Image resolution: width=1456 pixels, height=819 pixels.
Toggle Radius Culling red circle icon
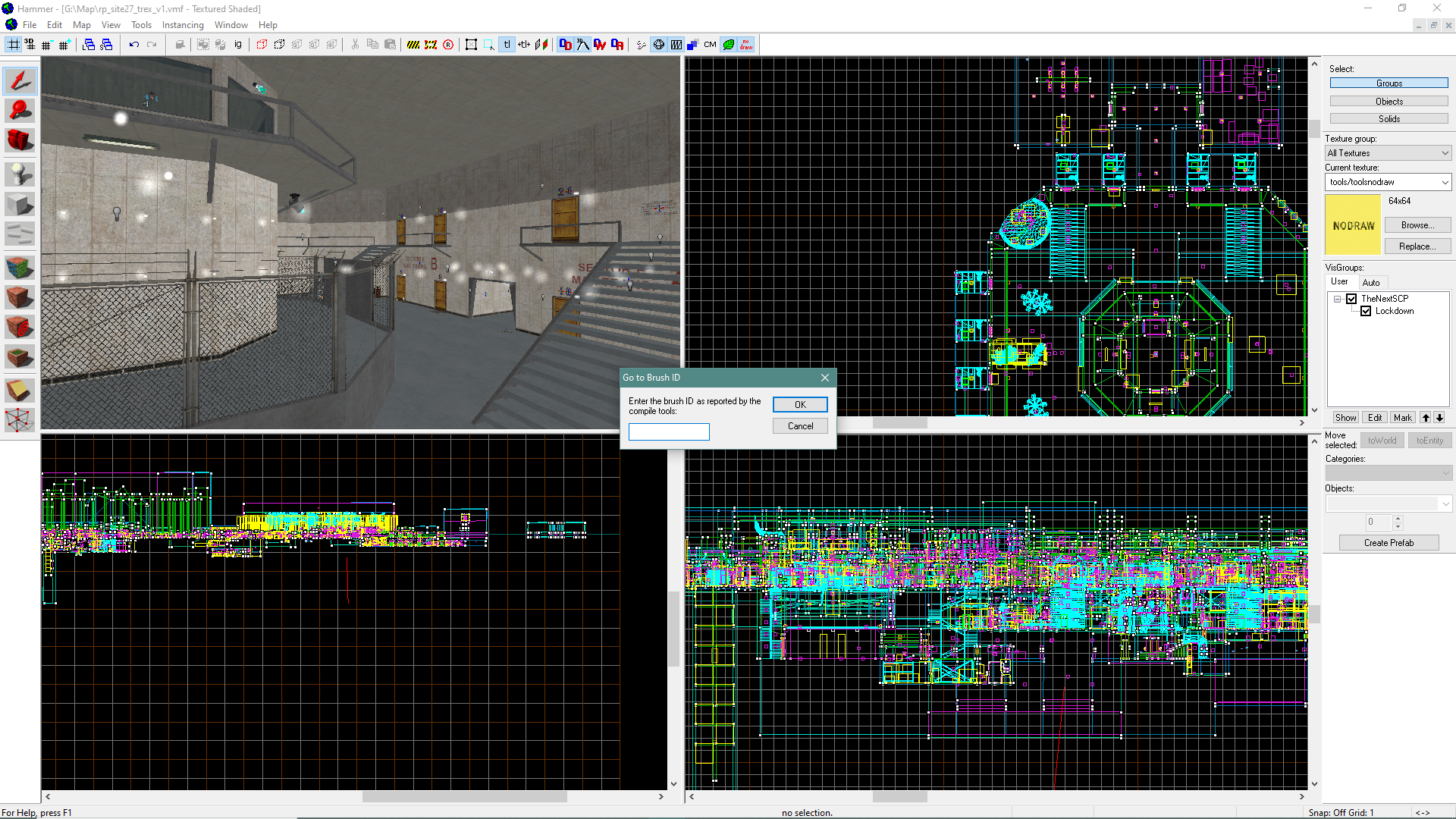pyautogui.click(x=448, y=45)
